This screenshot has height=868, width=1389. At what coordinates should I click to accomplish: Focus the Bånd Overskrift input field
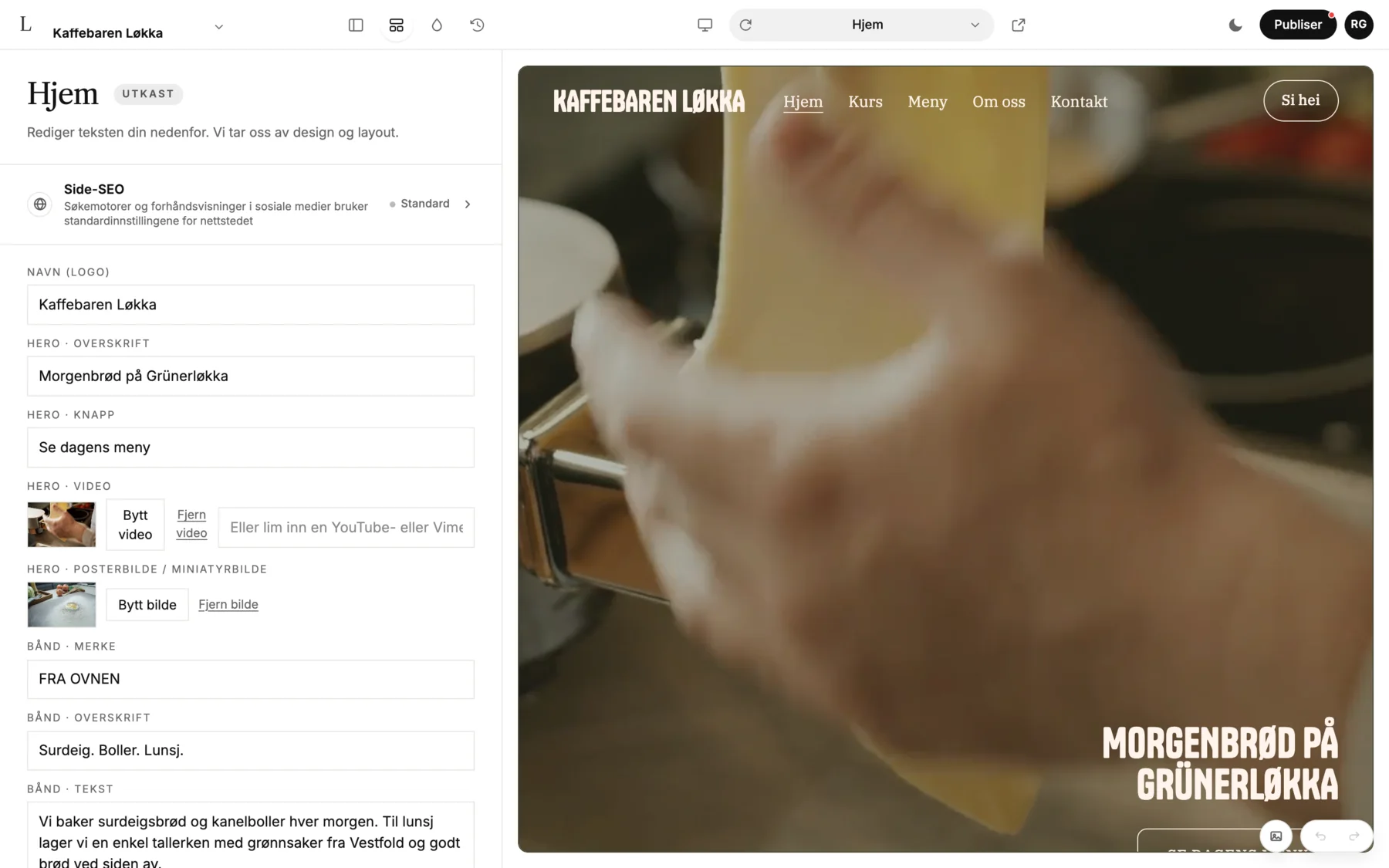(x=251, y=750)
